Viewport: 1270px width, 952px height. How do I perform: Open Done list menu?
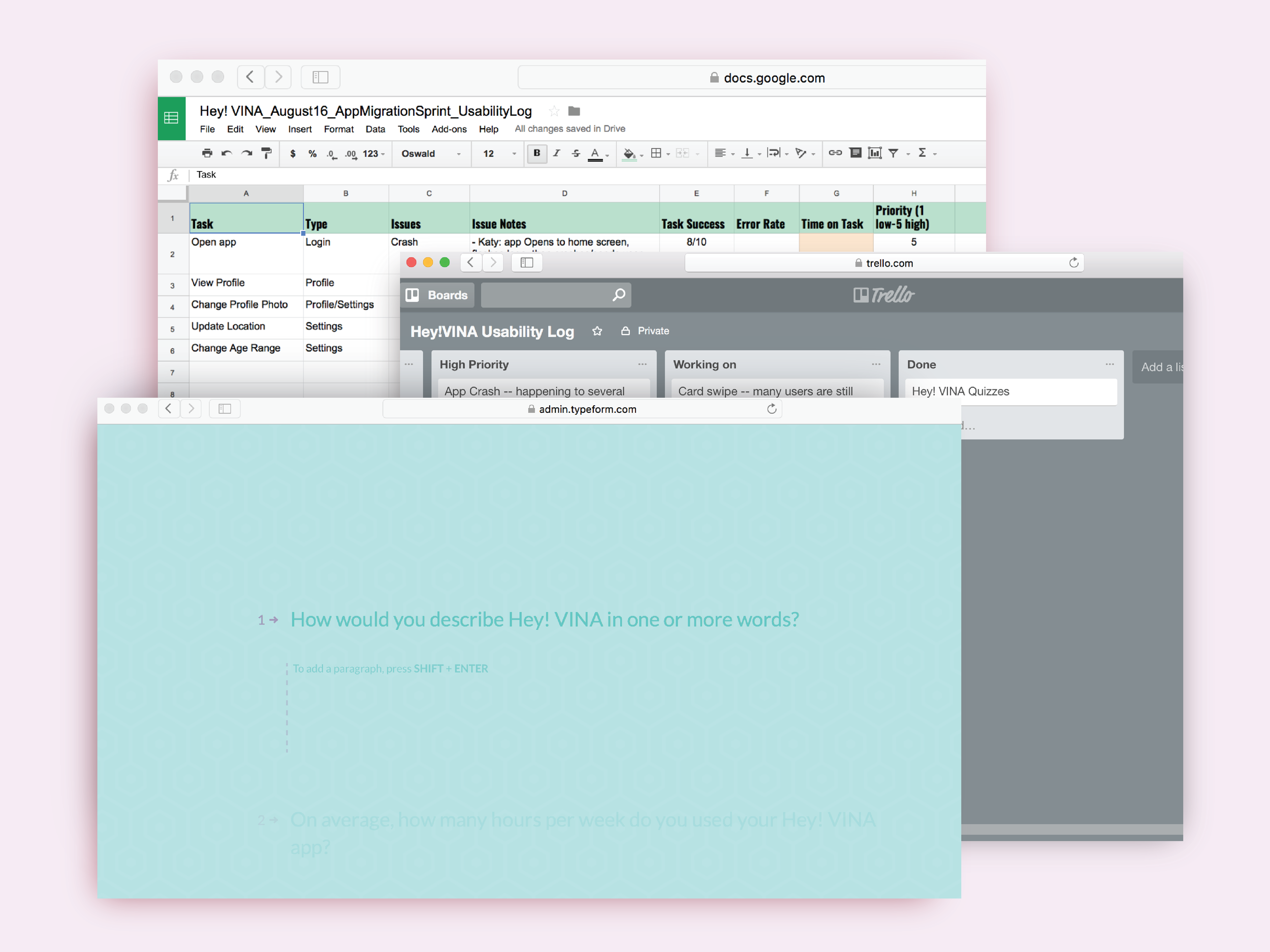click(x=1110, y=365)
